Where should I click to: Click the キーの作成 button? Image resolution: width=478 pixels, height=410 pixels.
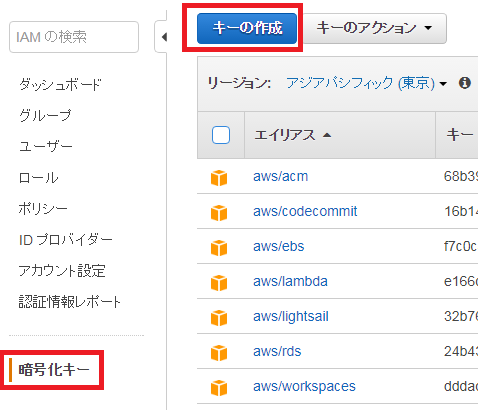[x=247, y=28]
